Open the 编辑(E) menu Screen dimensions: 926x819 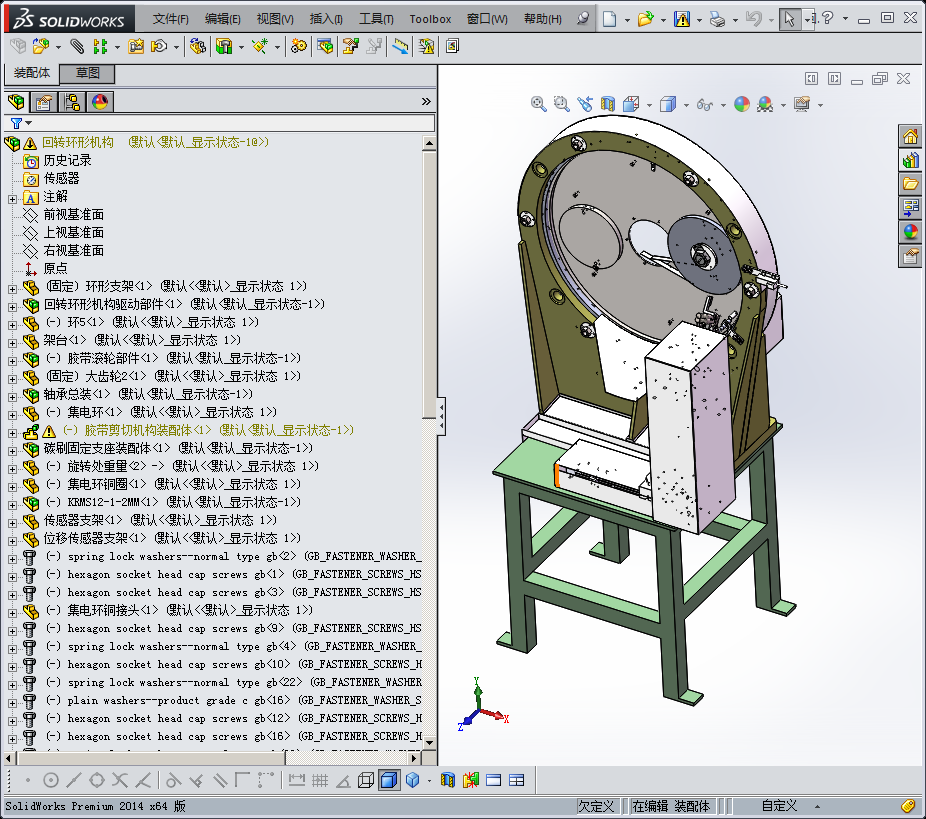[x=222, y=19]
